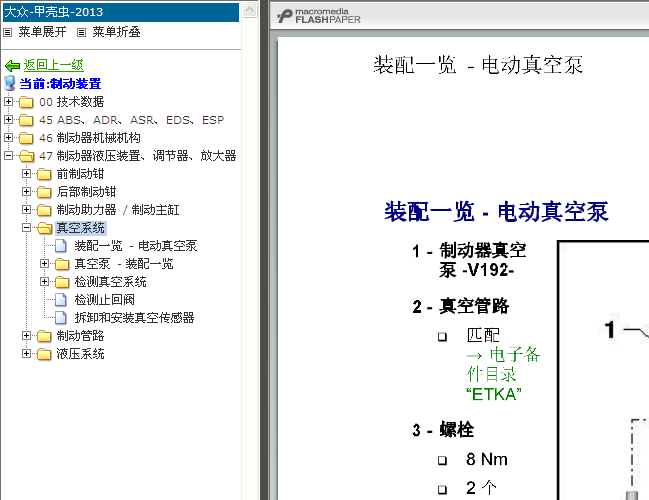649x500 pixels.
Task: Select the 大众-甲壳虫-2013 title entry
Action: [x=121, y=12]
